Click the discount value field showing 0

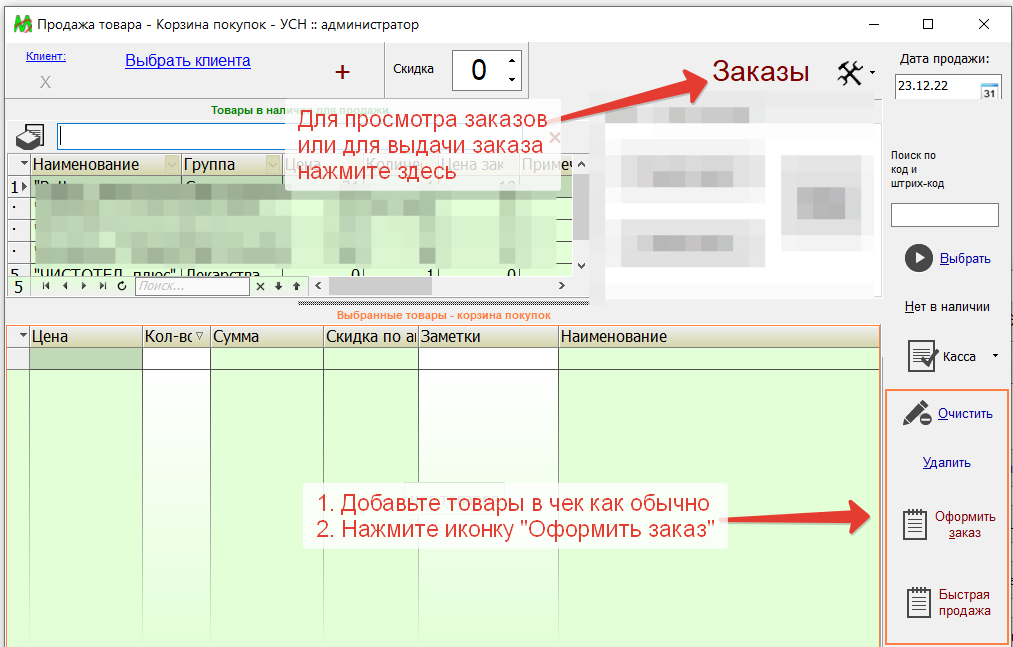pyautogui.click(x=479, y=70)
